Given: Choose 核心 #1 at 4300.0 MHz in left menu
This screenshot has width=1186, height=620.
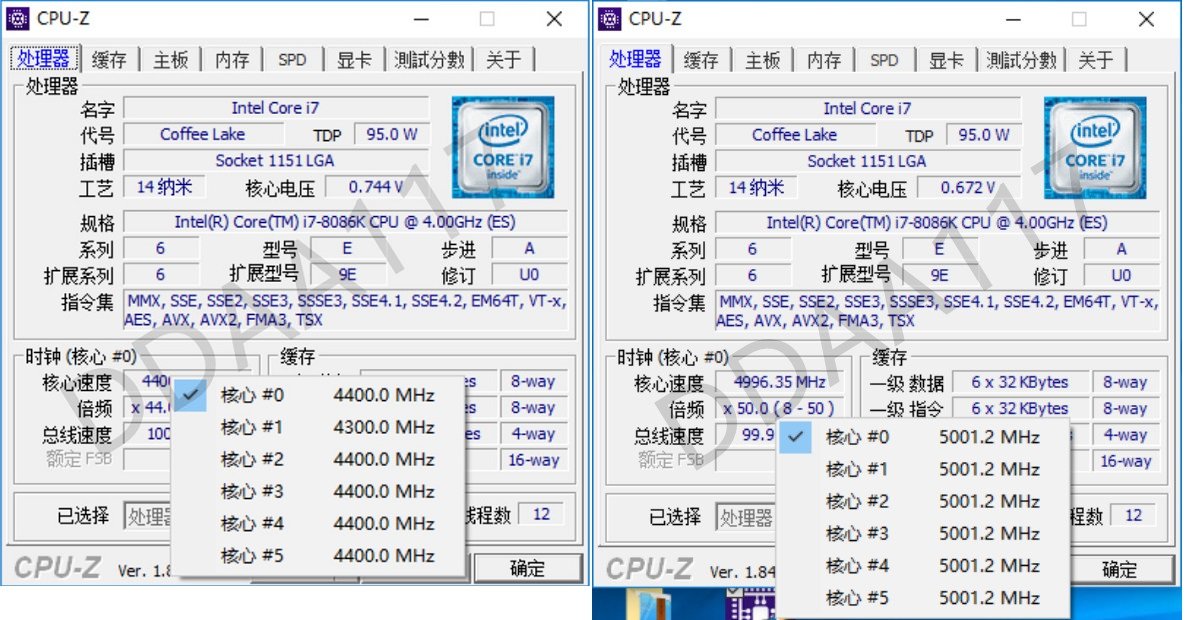Looking at the screenshot, I should coord(318,427).
